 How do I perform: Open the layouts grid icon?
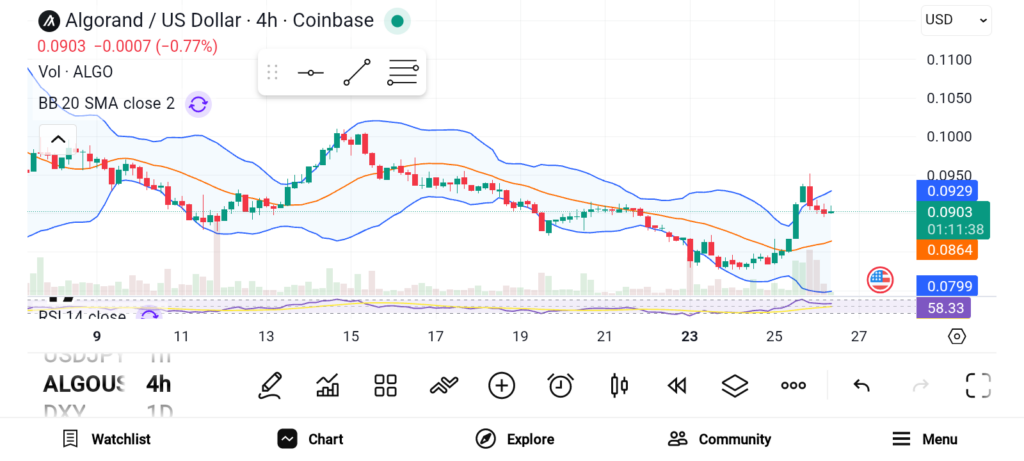[385, 385]
